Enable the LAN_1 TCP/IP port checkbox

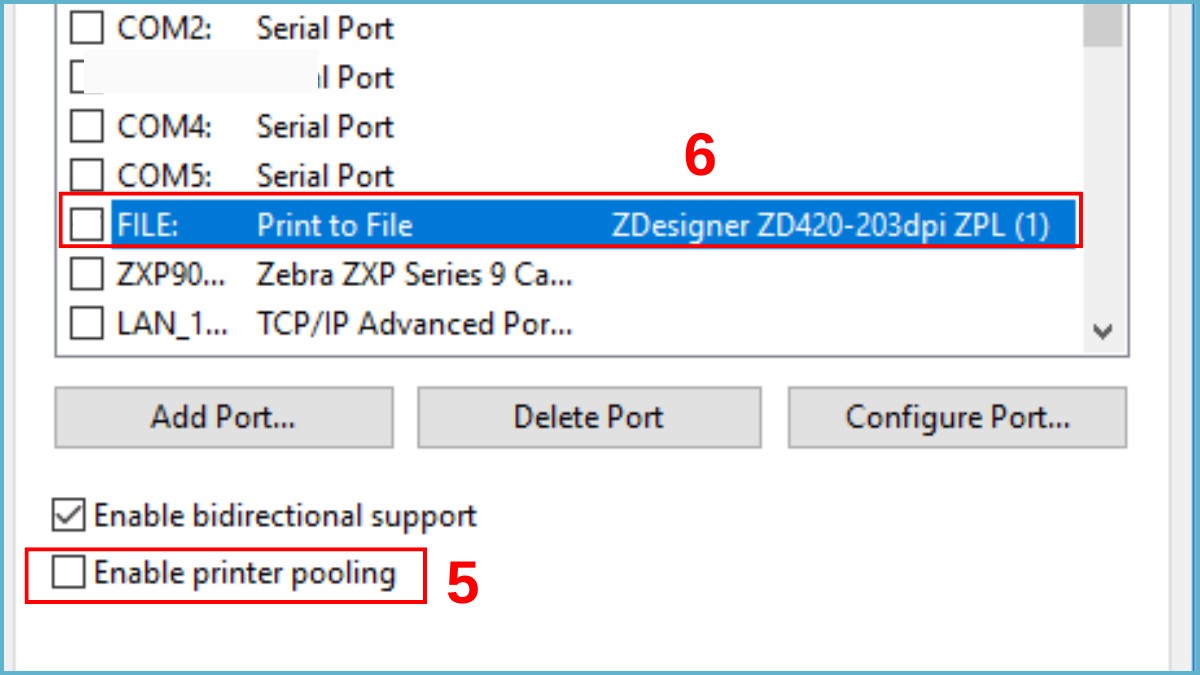click(x=87, y=324)
